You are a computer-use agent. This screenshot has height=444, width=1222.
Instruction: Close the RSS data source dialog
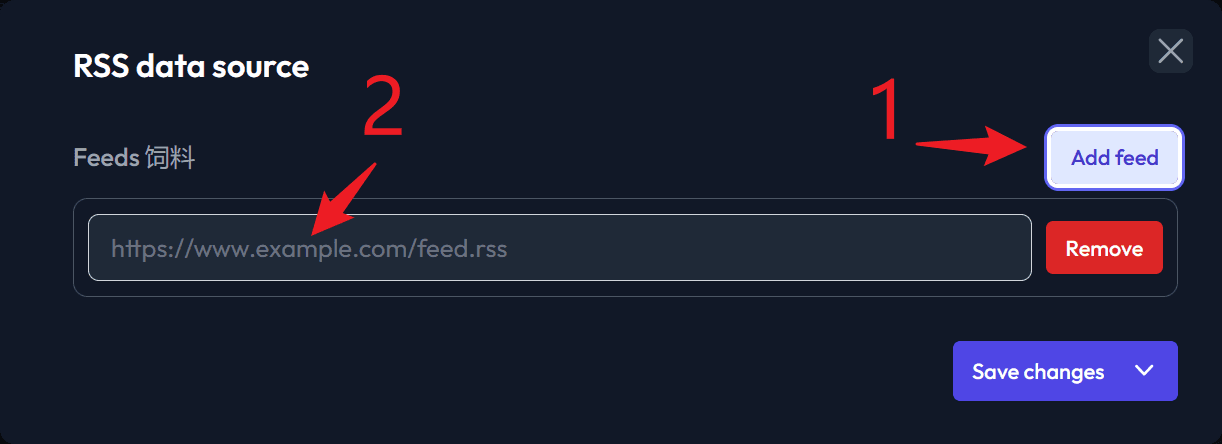point(1170,51)
